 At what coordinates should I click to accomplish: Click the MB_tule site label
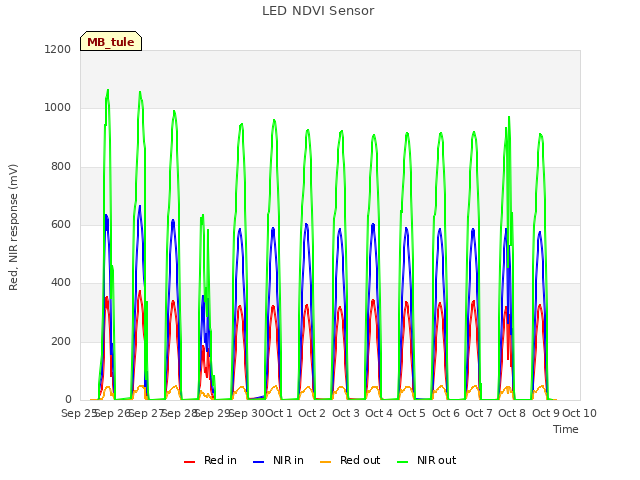pos(111,41)
